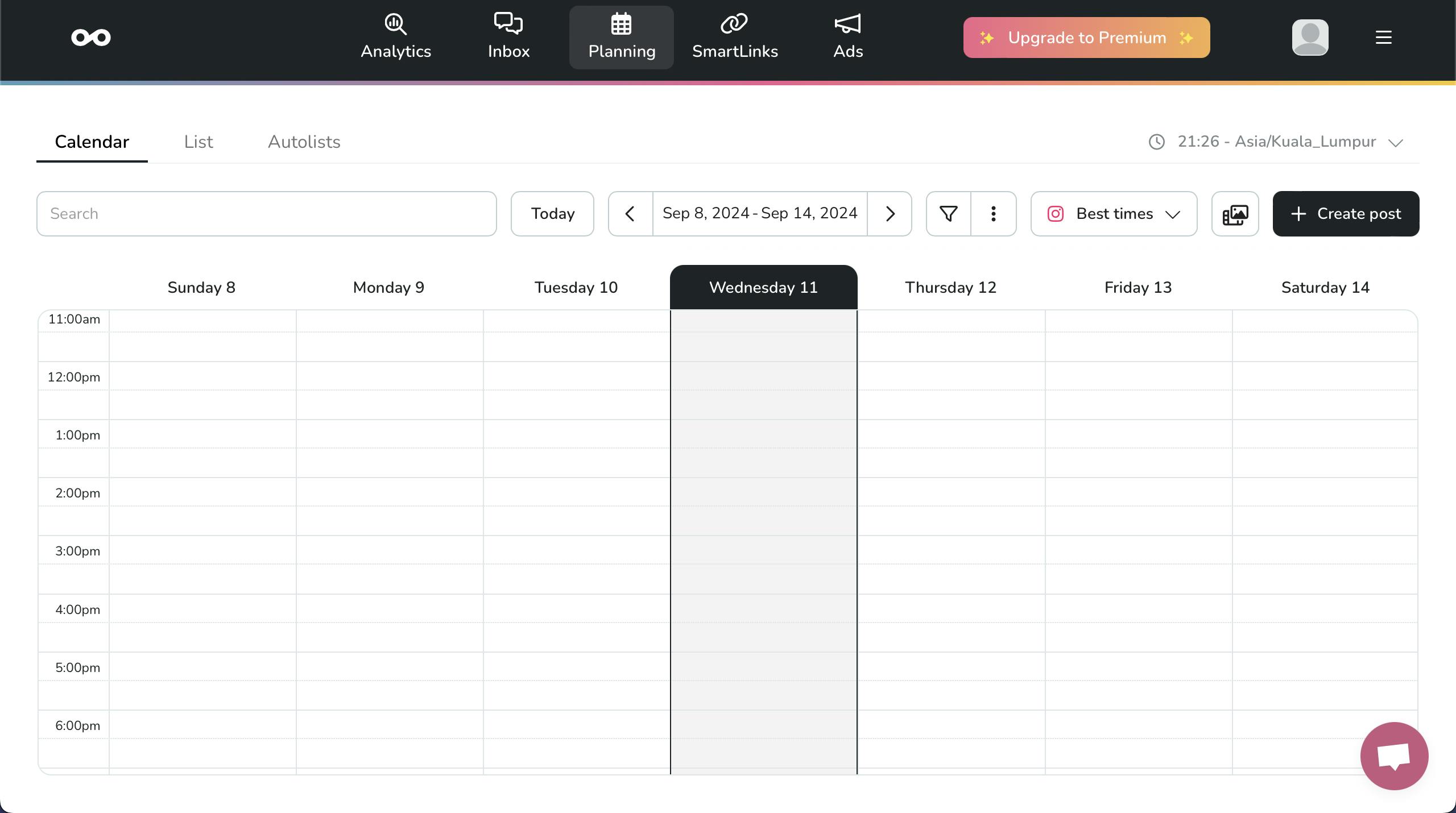The image size is (1456, 813).
Task: Click the filter funnel icon
Action: (948, 213)
